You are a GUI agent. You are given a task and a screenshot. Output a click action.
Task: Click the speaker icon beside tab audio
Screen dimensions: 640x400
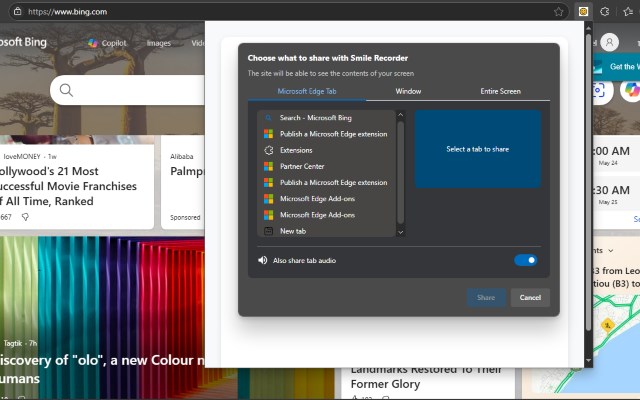tap(262, 260)
